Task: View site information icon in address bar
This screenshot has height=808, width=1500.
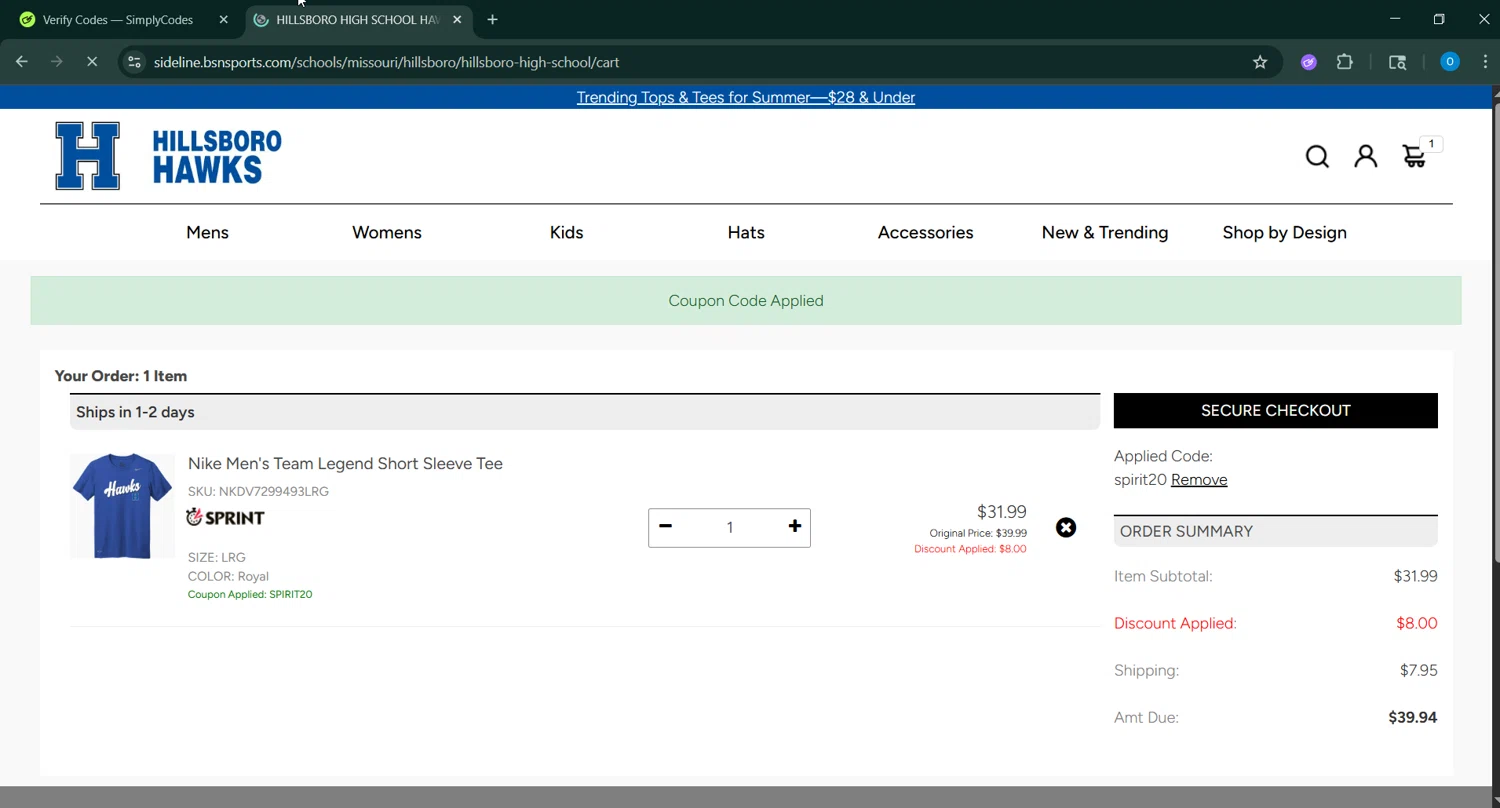Action: (134, 62)
